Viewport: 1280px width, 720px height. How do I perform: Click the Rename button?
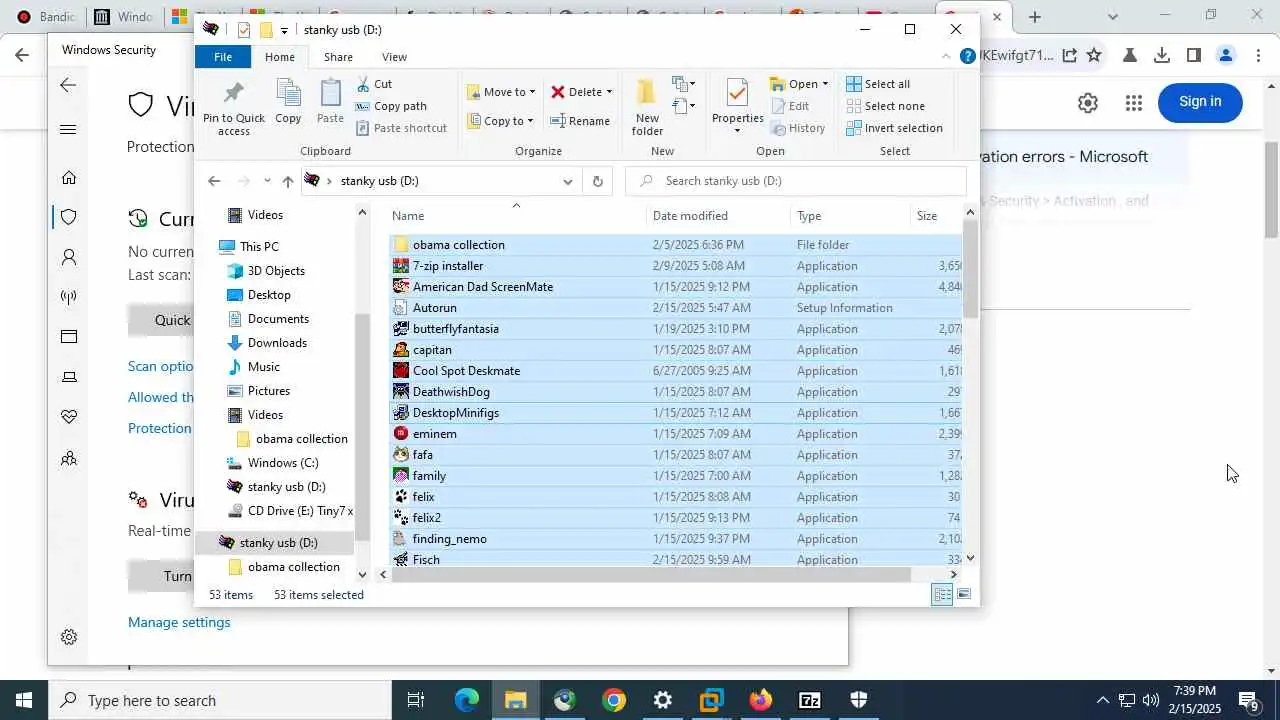(580, 121)
